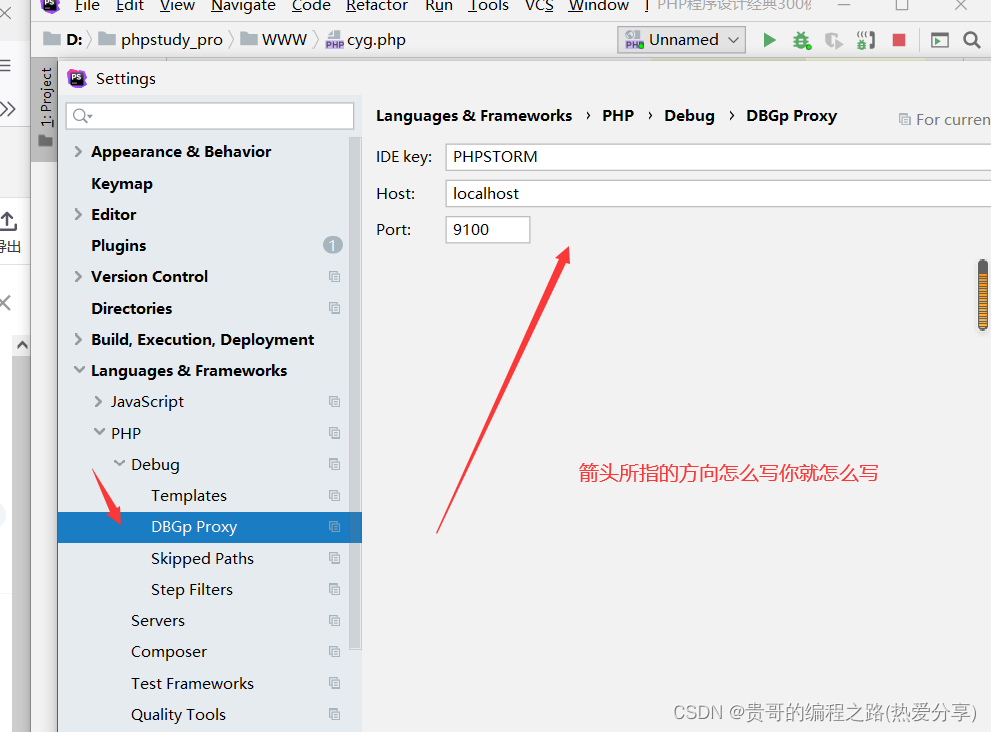The height and width of the screenshot is (732, 991).
Task: Click the PHP breadcrumb link
Action: pos(618,116)
